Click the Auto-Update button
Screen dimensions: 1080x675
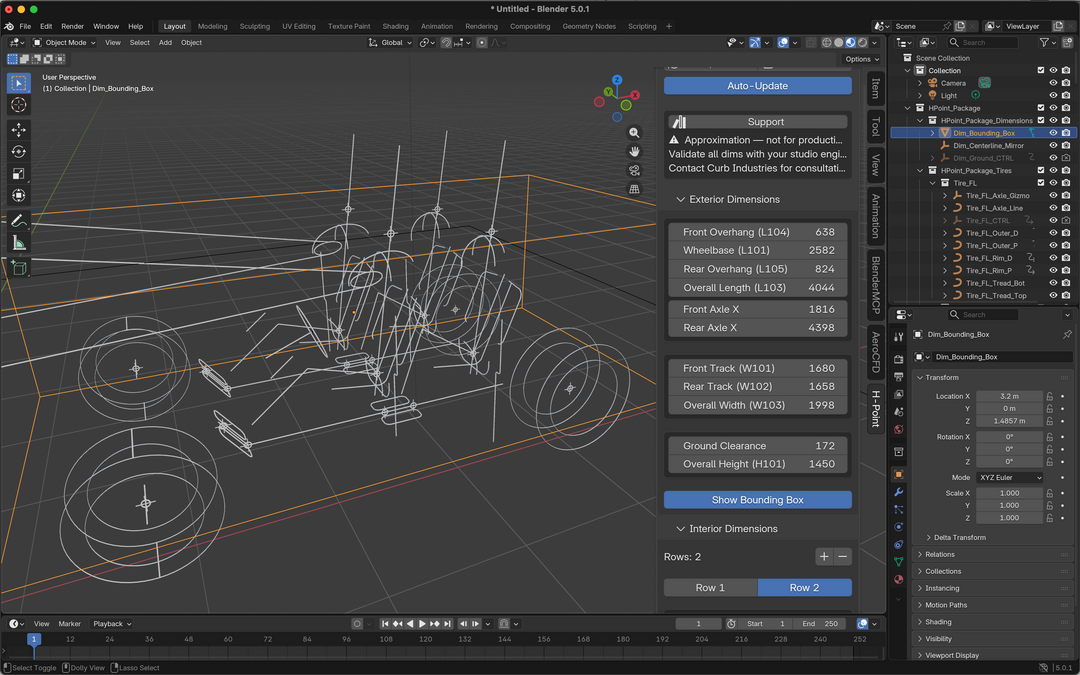tap(758, 86)
